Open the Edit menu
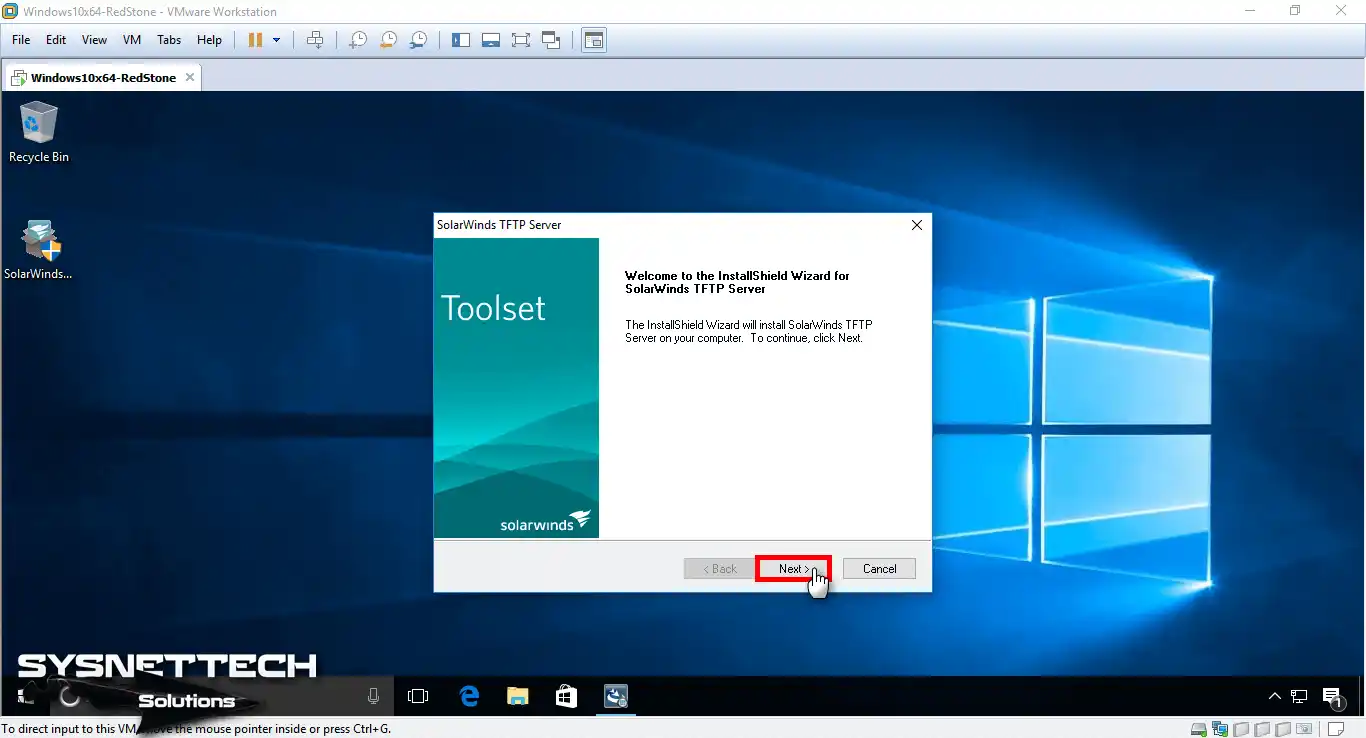Viewport: 1366px width, 738px height. pyautogui.click(x=56, y=40)
